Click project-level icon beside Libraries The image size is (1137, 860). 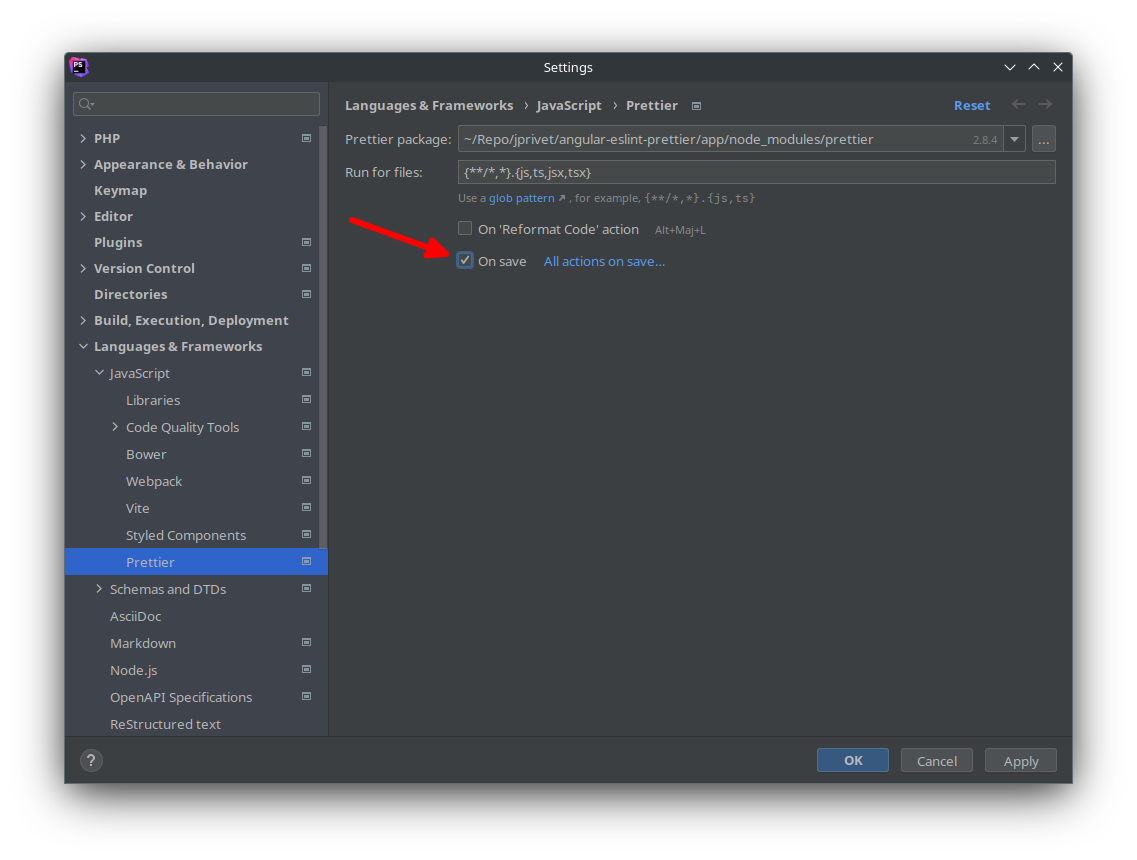[x=307, y=400]
